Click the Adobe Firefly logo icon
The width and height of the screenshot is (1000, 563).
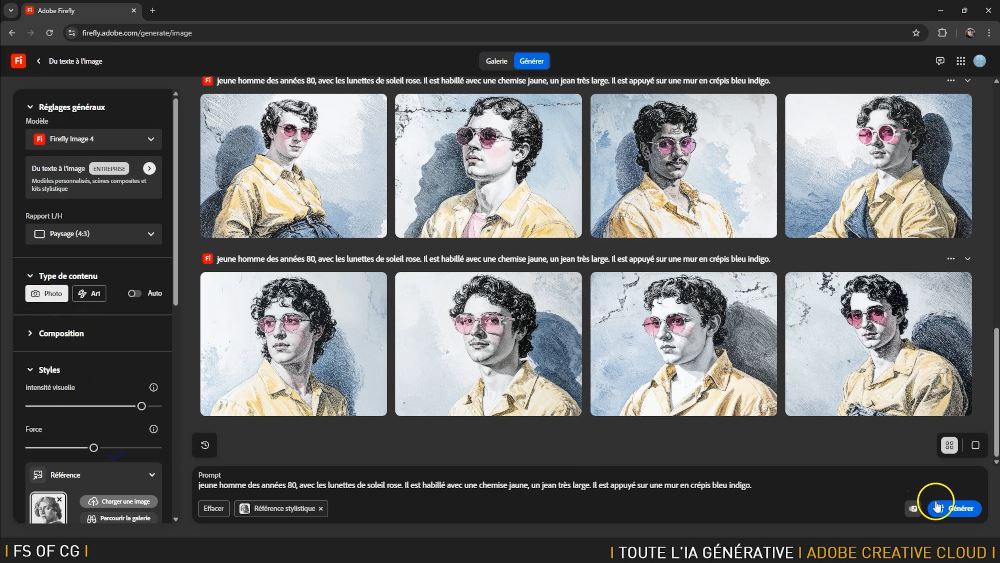(x=18, y=61)
